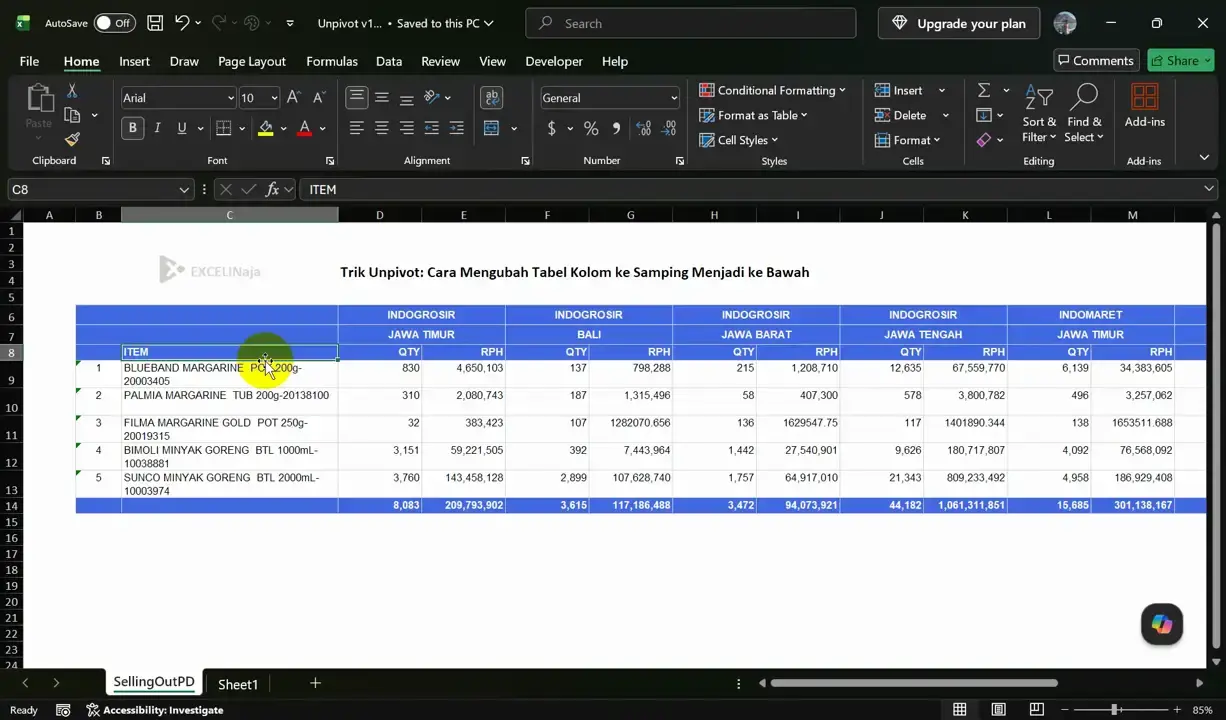Screen dimensions: 1226x720
Task: Click Increase Decimal icon
Action: [x=643, y=128]
